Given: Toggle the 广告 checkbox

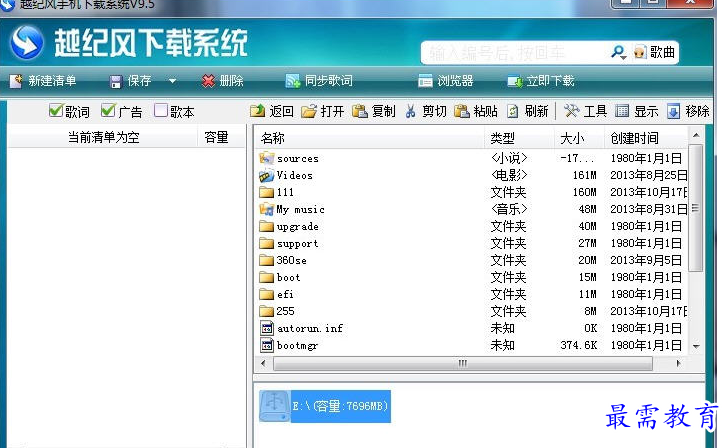Looking at the screenshot, I should 108,110.
